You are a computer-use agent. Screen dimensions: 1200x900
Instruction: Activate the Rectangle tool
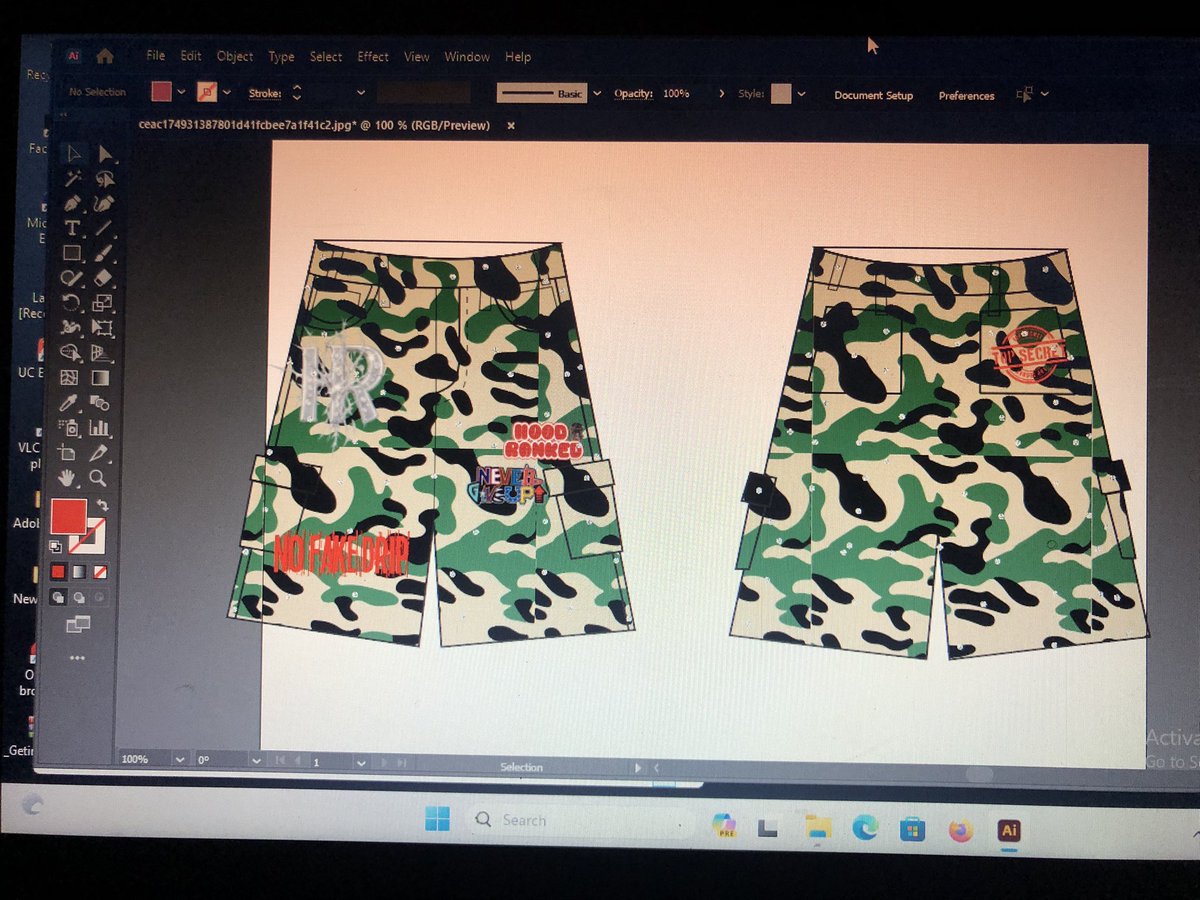click(x=72, y=254)
